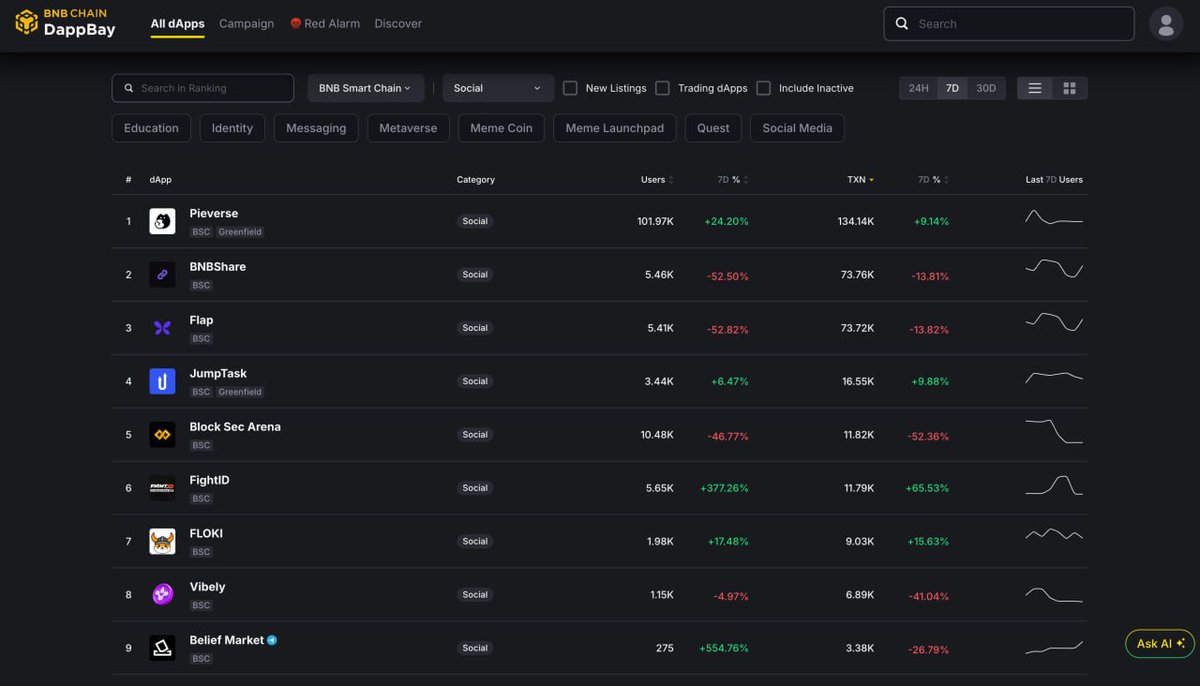This screenshot has height=686, width=1200.
Task: Filter by Meme Coin tag
Action: [x=501, y=128]
